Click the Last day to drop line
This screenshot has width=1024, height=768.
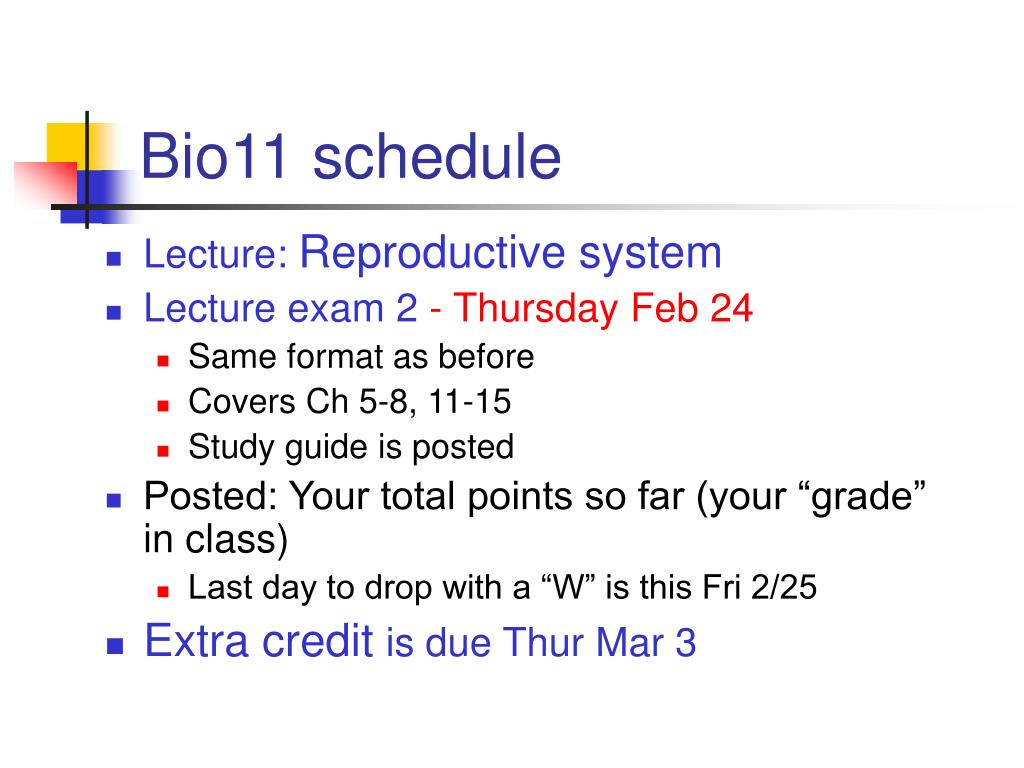pos(502,588)
